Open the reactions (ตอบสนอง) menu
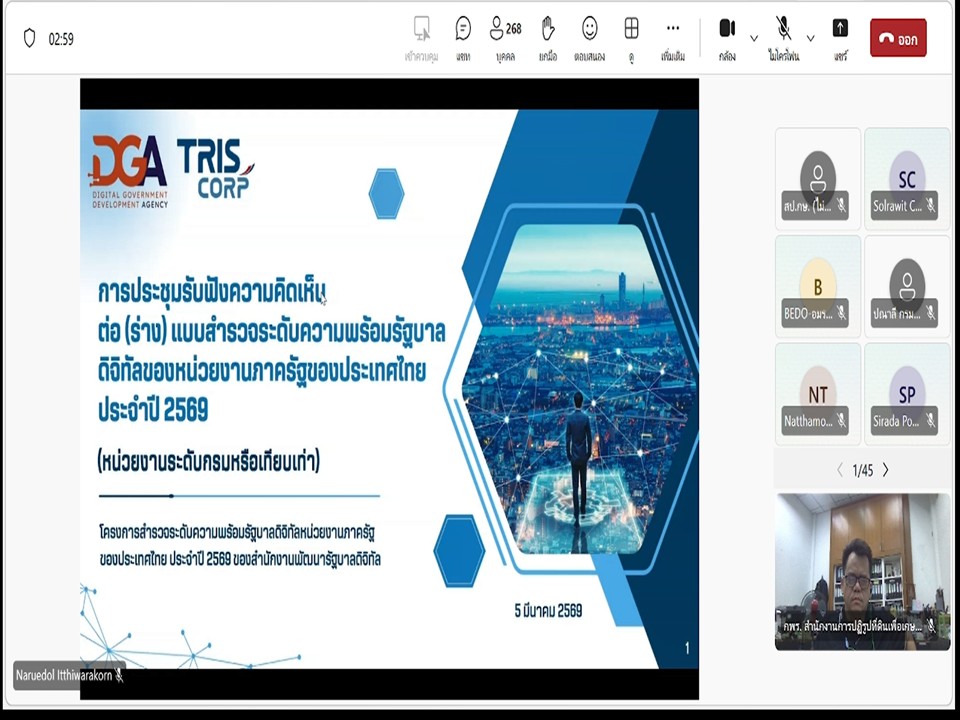This screenshot has width=960, height=720. coord(589,28)
